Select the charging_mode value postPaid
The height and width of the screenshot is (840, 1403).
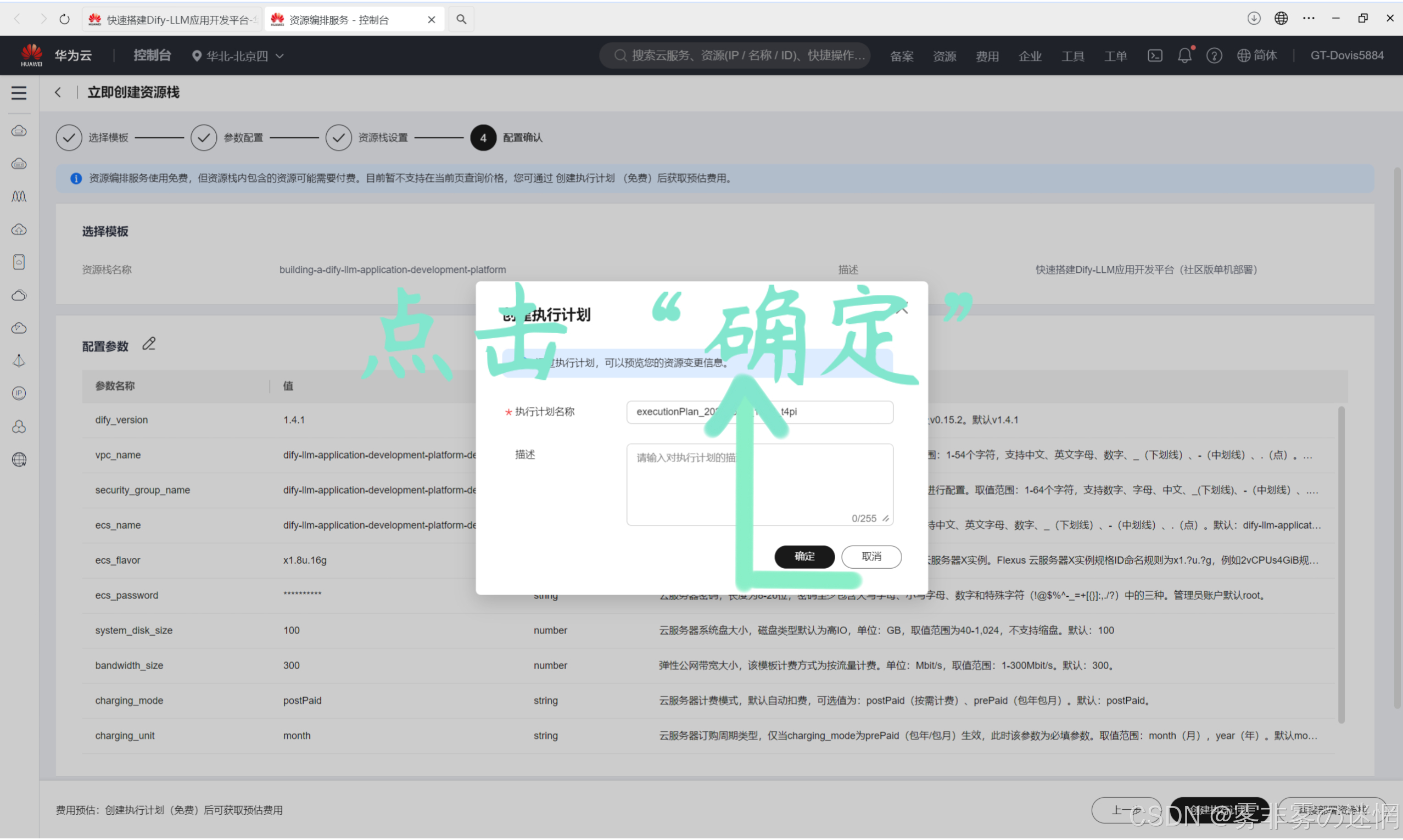[301, 701]
